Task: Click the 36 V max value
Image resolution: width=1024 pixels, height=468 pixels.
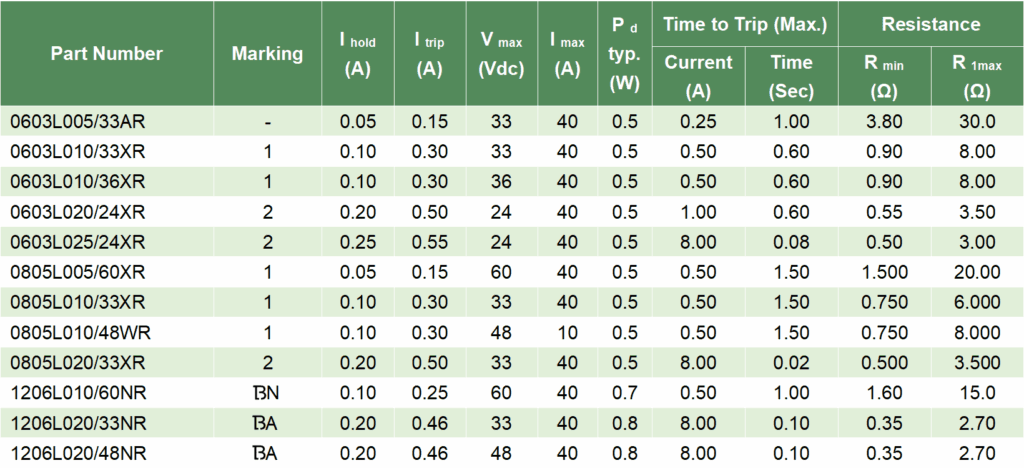Action: point(502,182)
